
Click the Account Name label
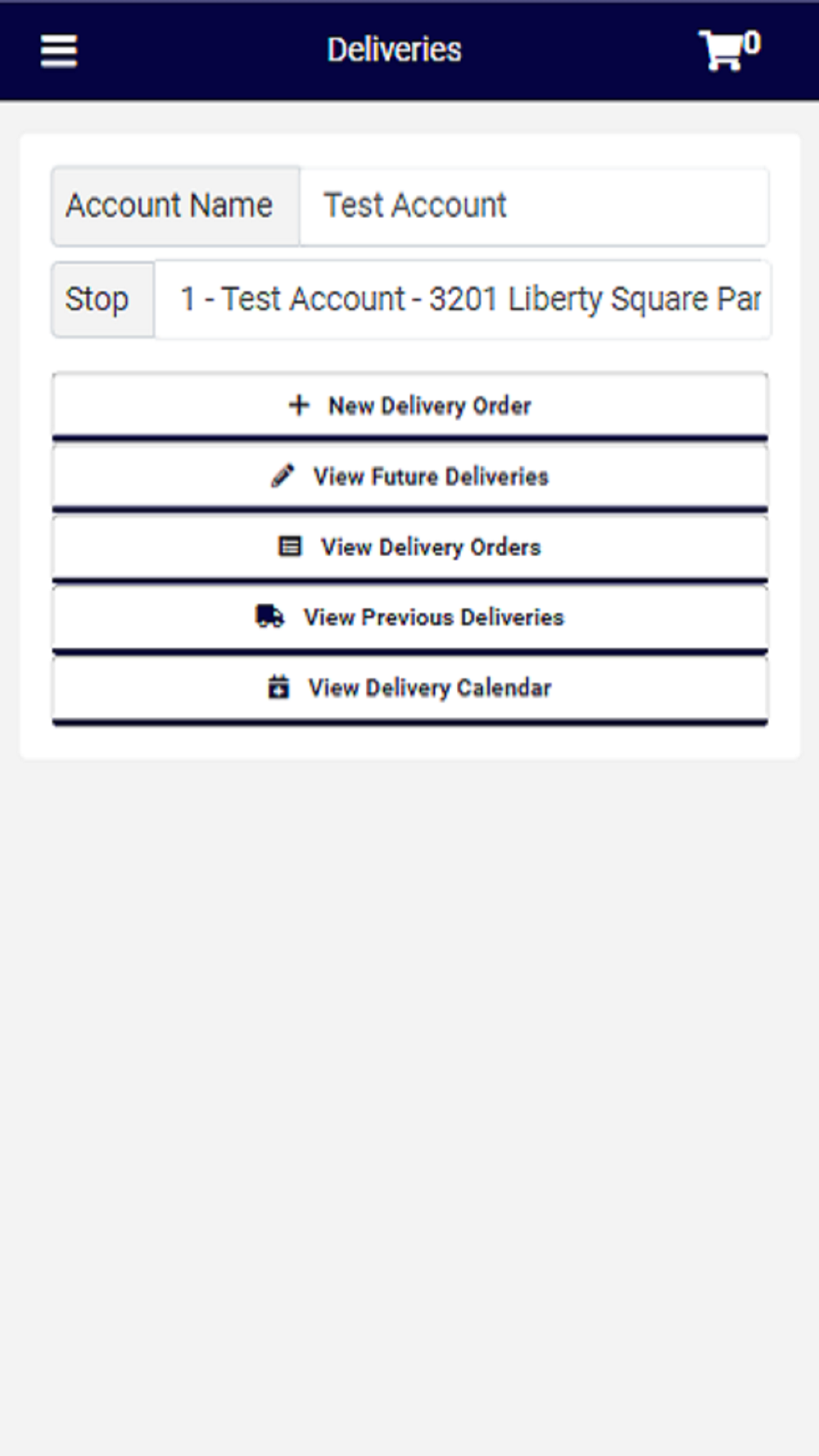(169, 206)
